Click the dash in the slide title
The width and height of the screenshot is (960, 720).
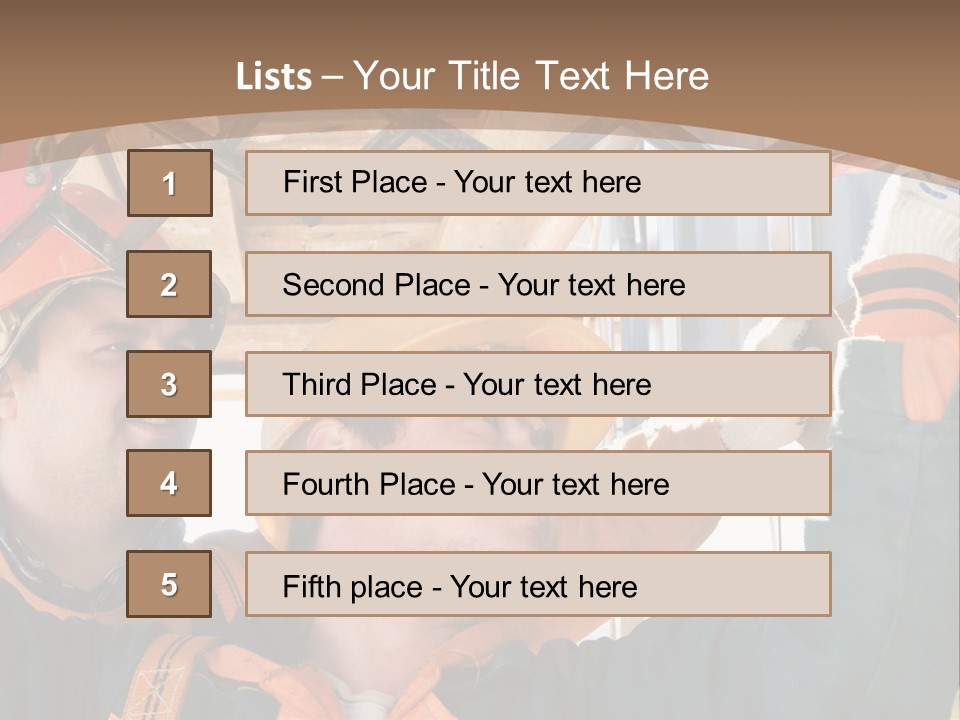point(332,77)
